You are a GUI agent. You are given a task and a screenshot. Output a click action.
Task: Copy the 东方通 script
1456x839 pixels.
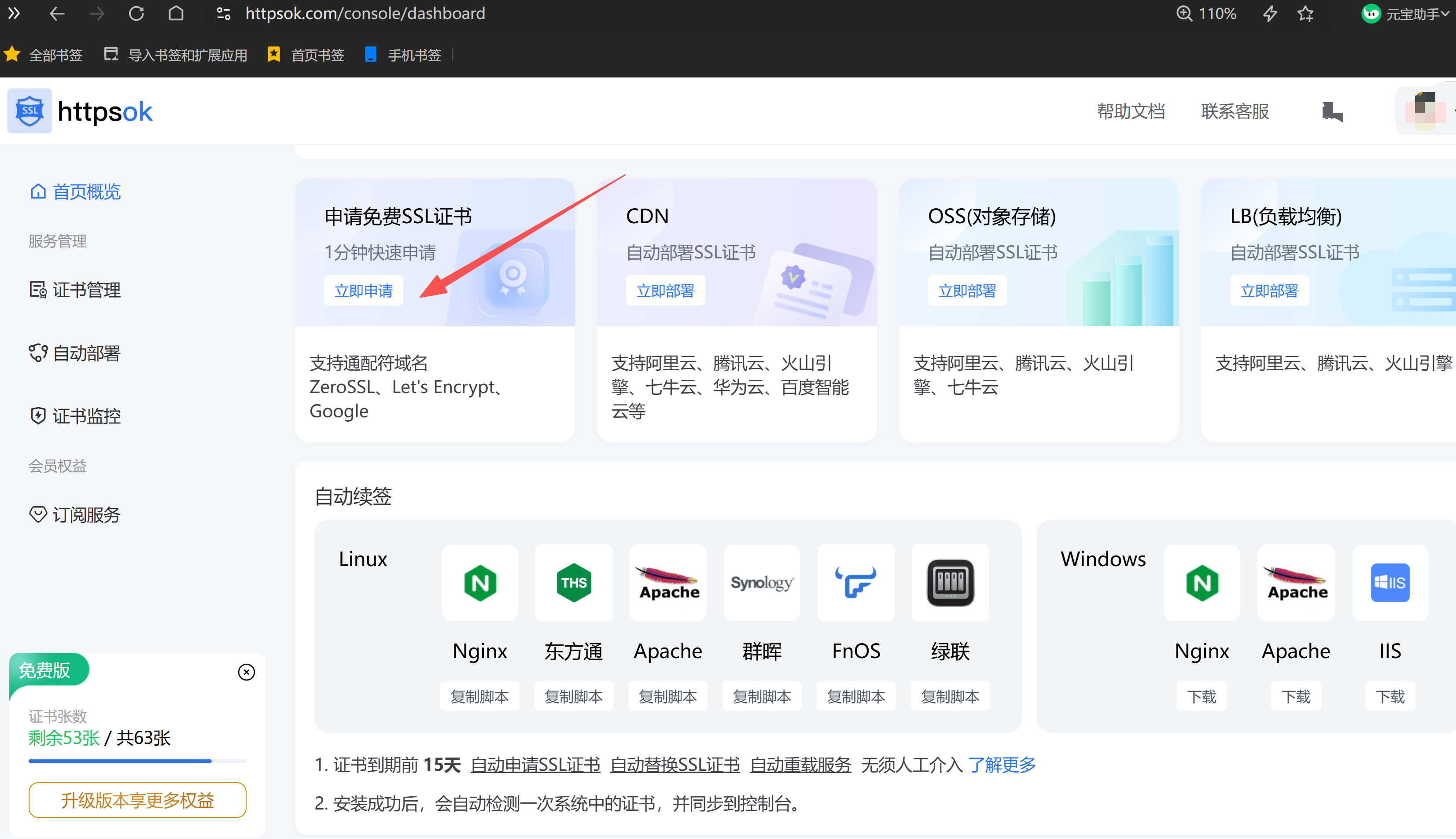pos(574,696)
